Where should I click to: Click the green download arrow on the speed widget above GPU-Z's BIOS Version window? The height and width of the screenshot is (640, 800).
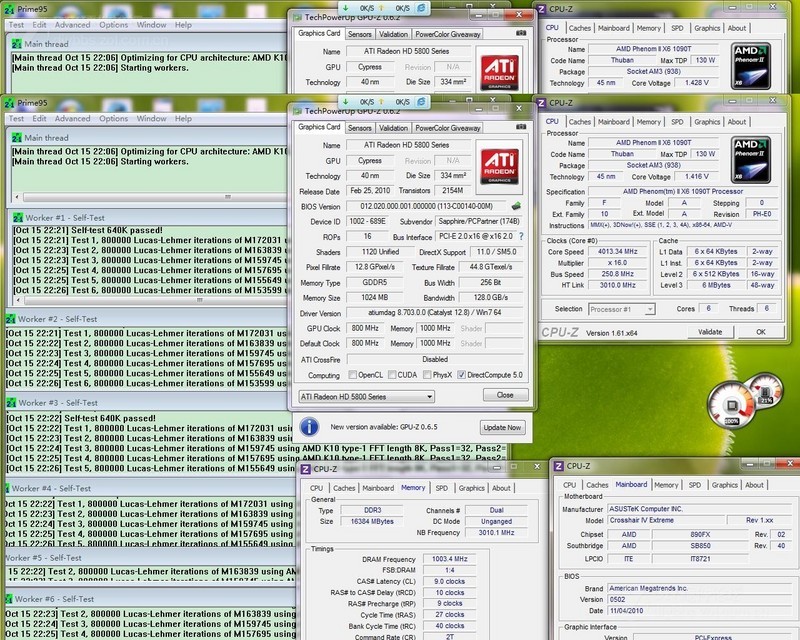(346, 102)
